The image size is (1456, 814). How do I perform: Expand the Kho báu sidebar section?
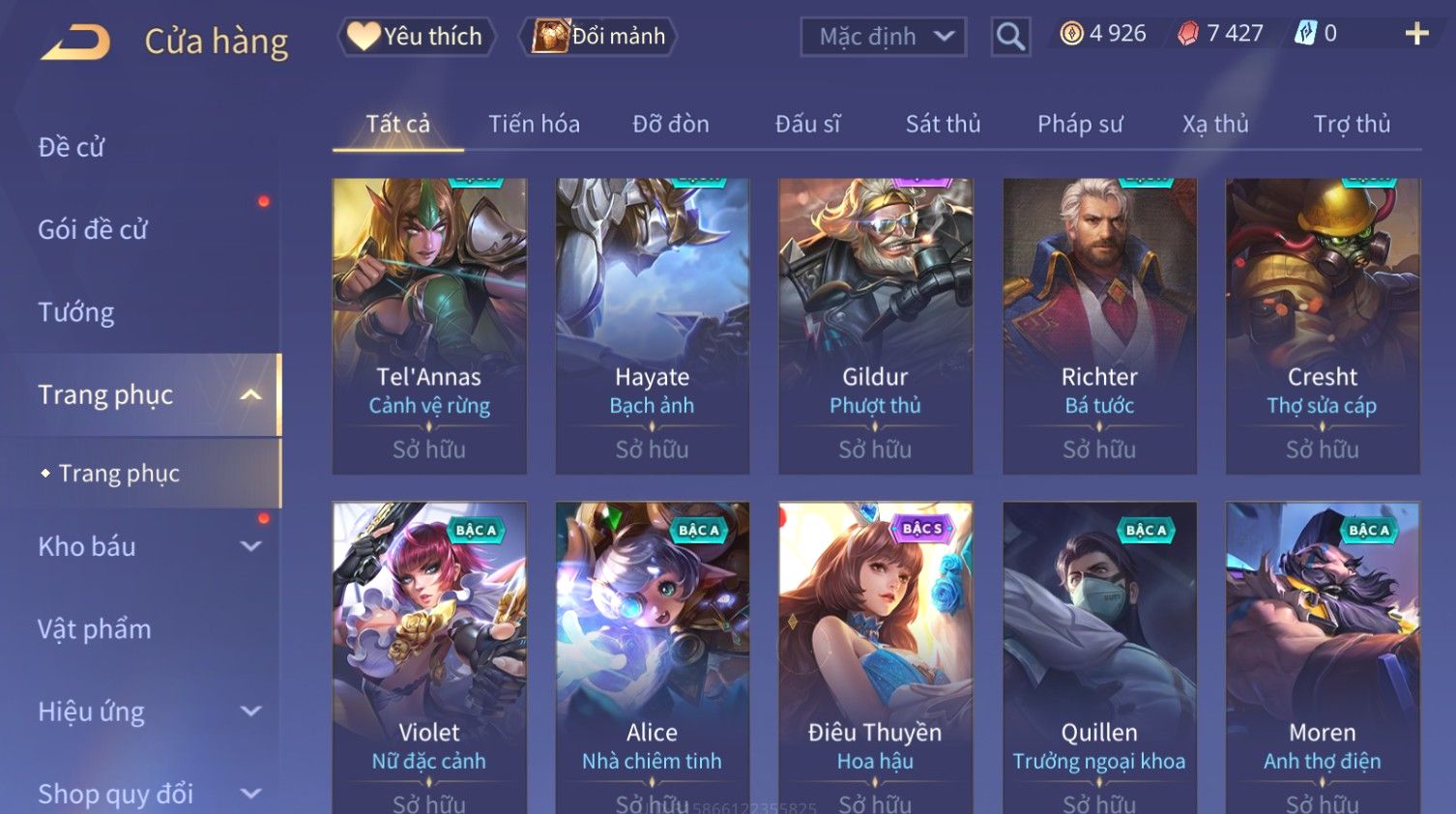(250, 546)
